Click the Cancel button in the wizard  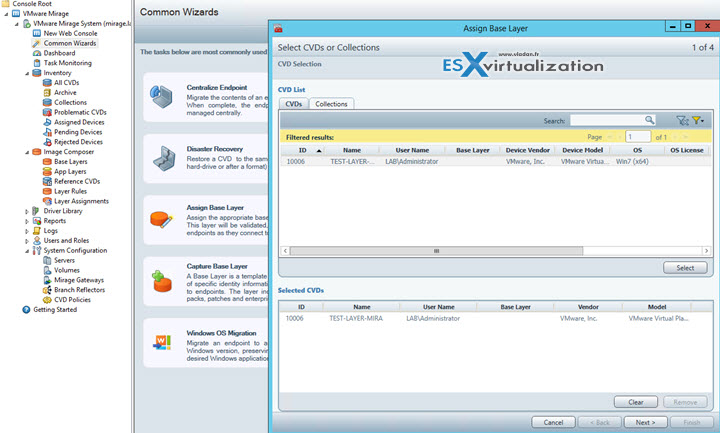tap(553, 422)
